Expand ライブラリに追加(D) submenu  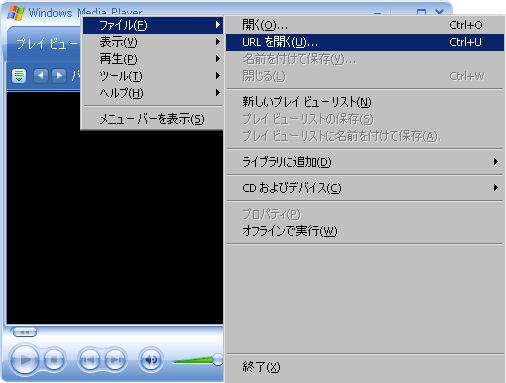tap(365, 162)
